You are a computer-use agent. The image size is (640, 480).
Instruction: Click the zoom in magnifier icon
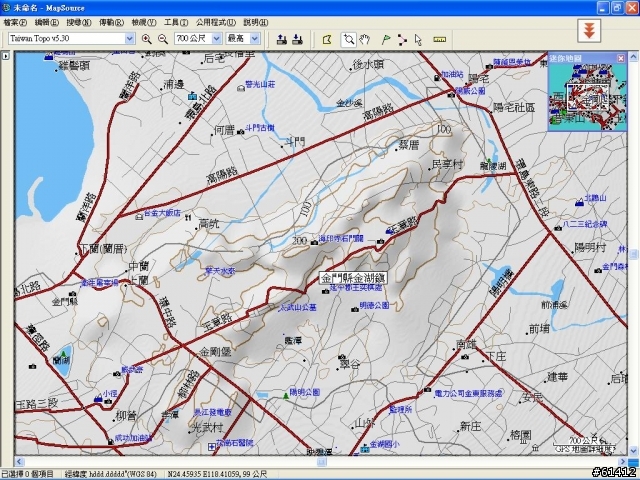pos(147,39)
